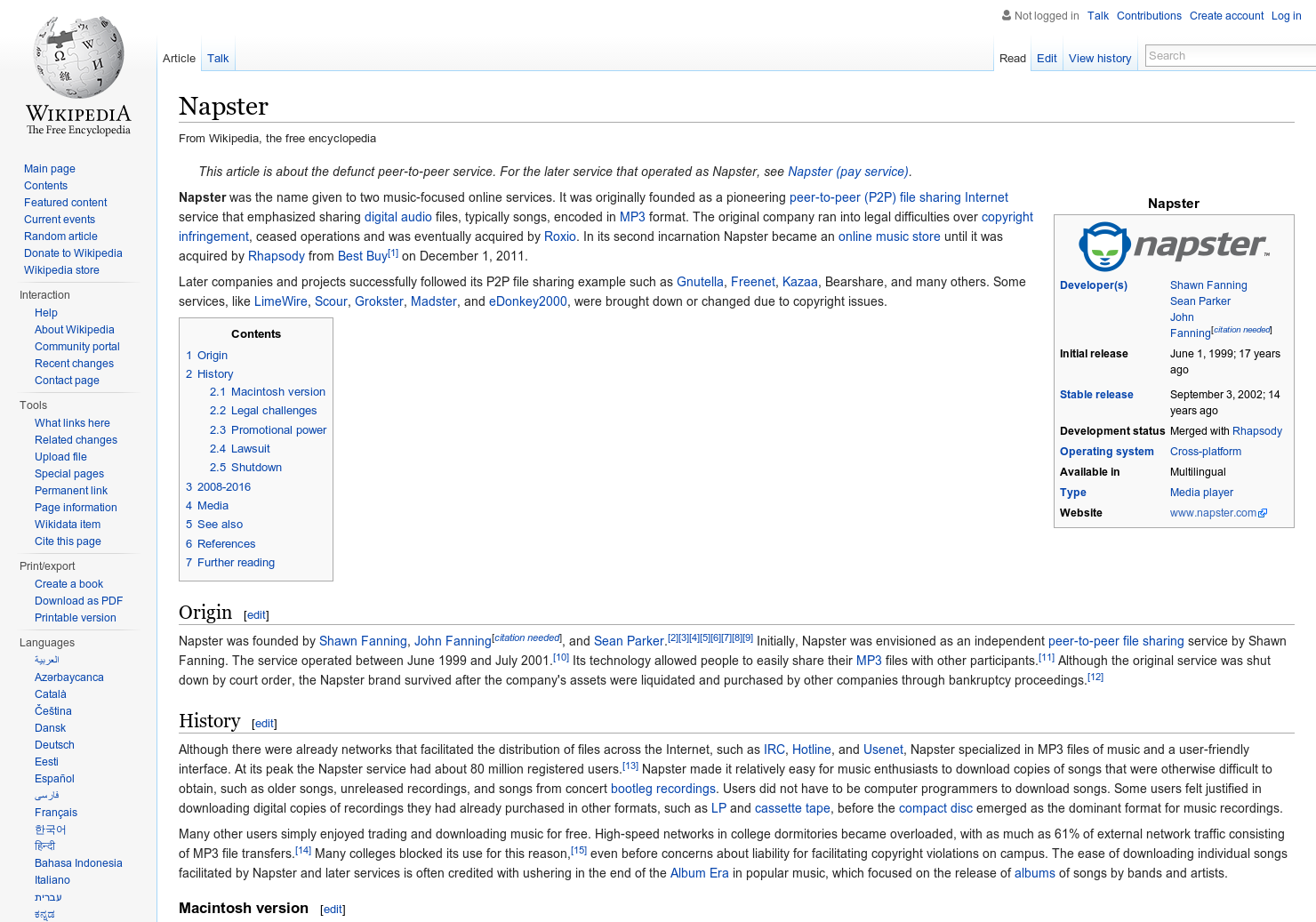Visit the Deutsch language version
The height and width of the screenshot is (922, 1316).
click(54, 744)
